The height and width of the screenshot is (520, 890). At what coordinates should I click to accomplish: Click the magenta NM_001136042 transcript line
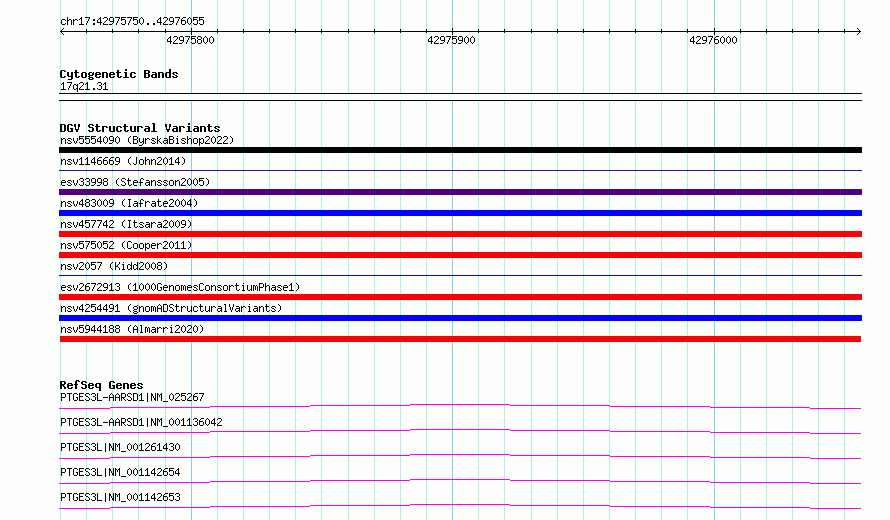[x=460, y=431]
